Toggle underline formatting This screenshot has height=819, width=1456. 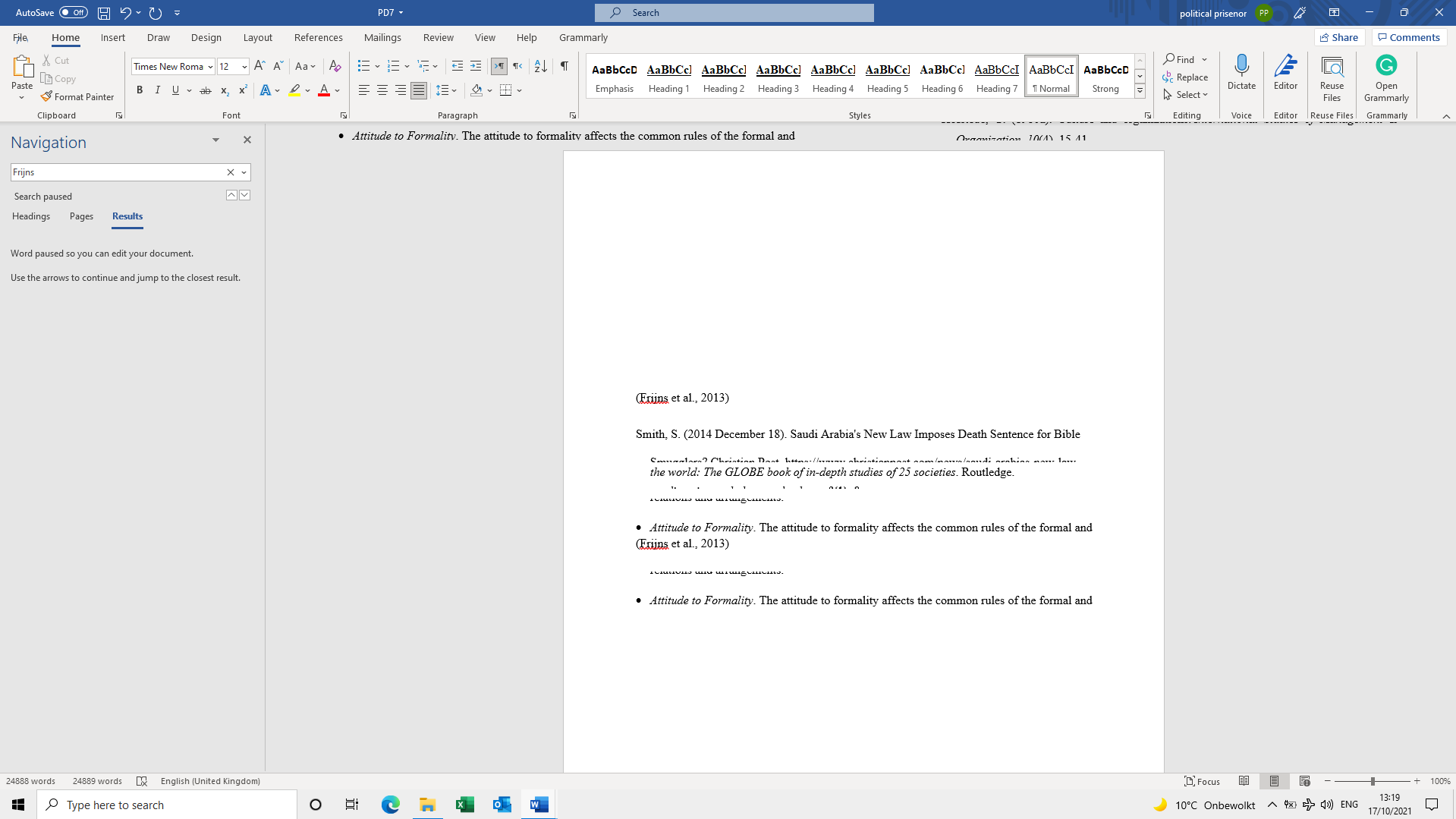176,90
